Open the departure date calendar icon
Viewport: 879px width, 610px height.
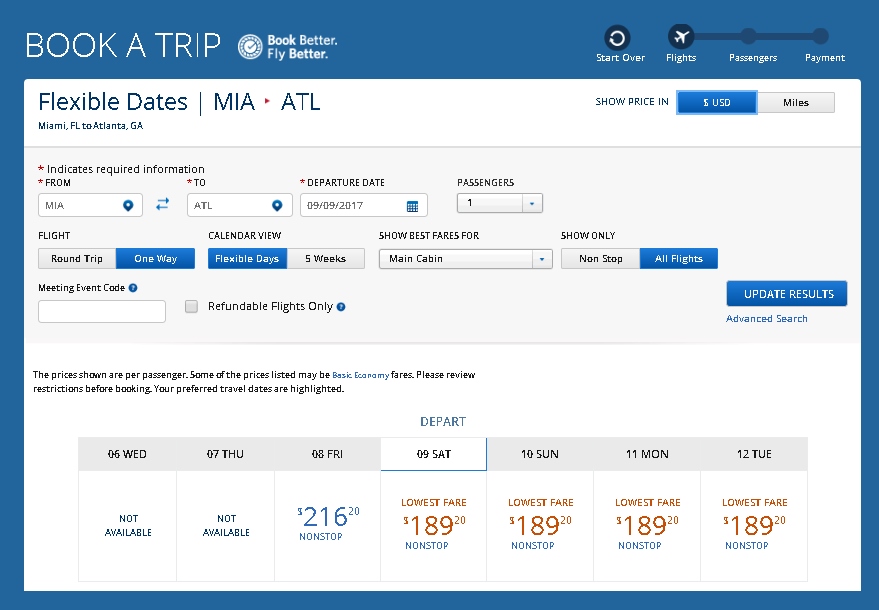414,204
